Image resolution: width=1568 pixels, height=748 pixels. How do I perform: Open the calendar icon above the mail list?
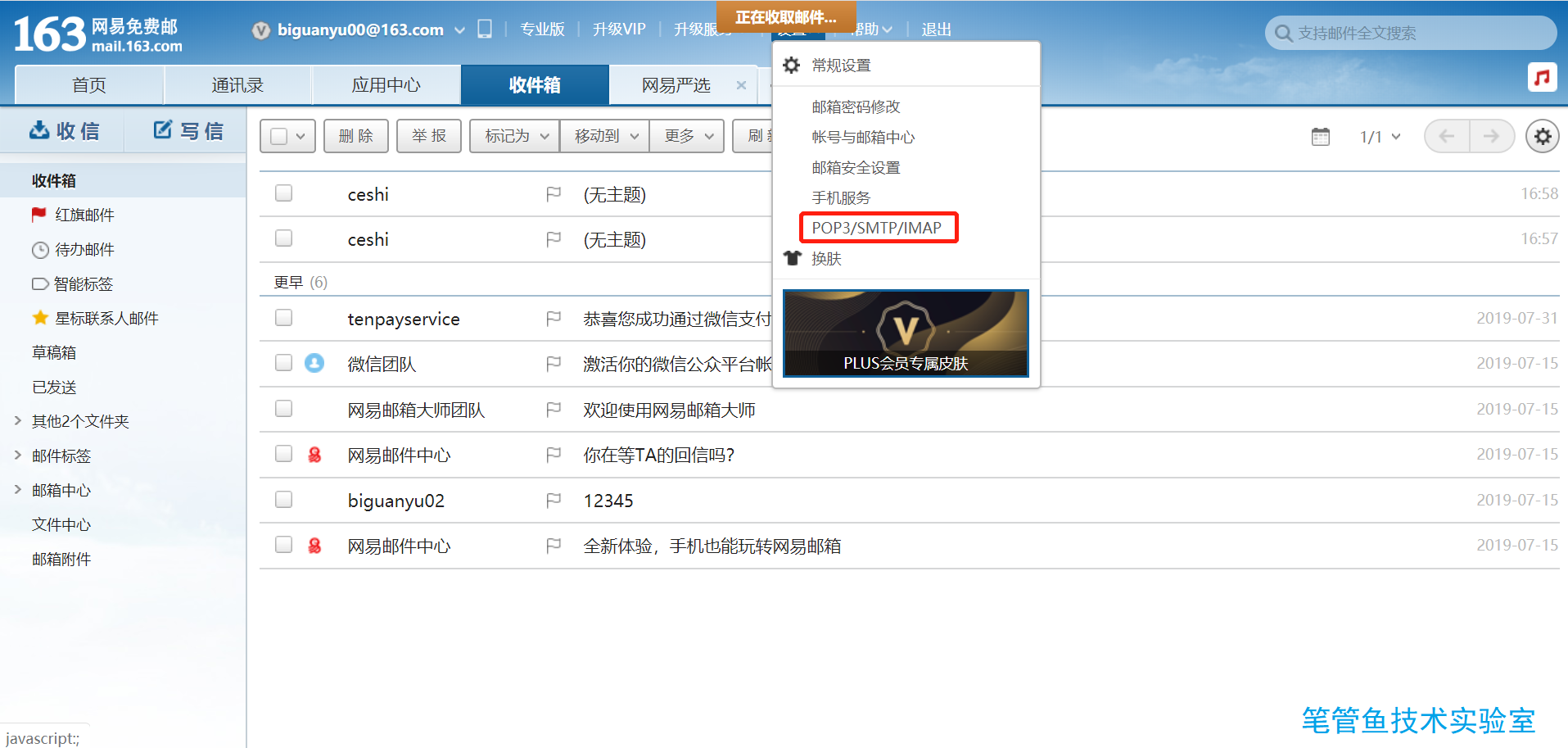(1320, 136)
